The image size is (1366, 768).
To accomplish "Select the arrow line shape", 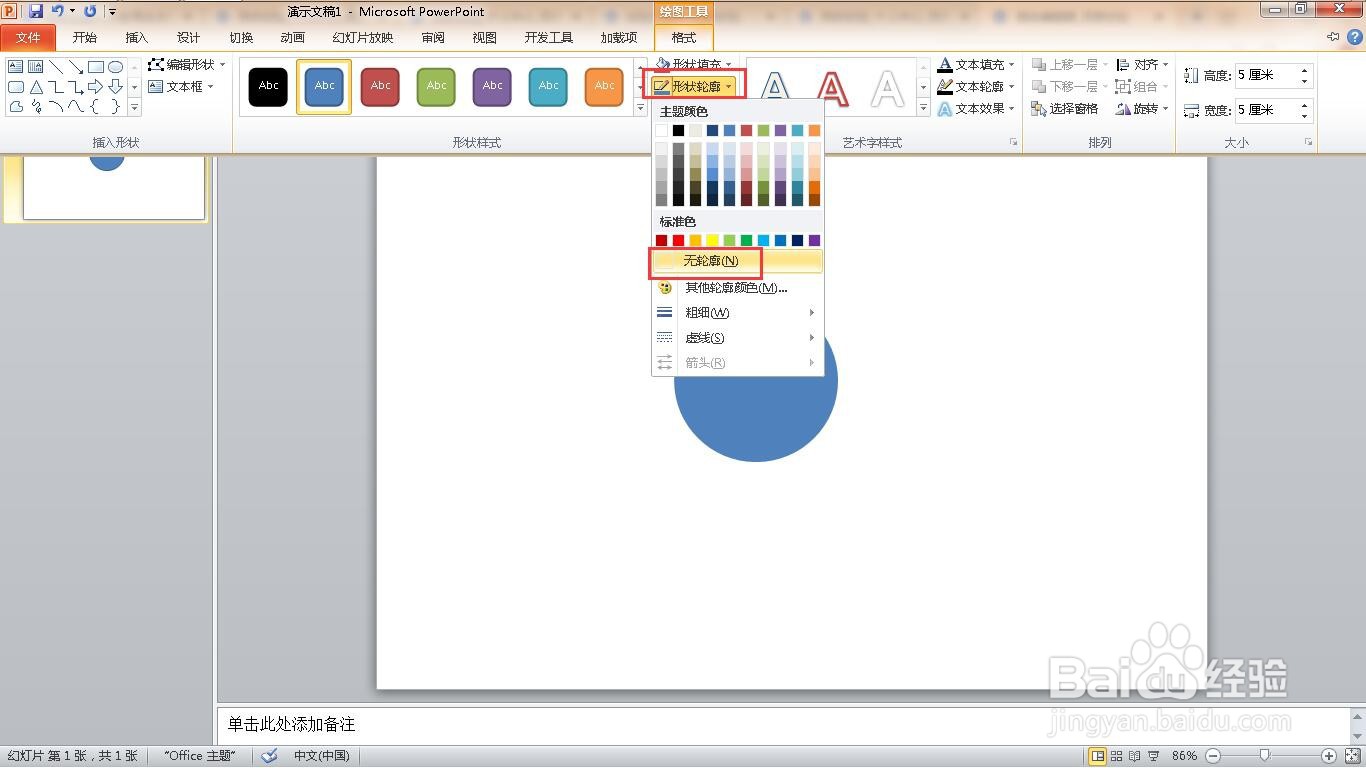I will click(76, 67).
